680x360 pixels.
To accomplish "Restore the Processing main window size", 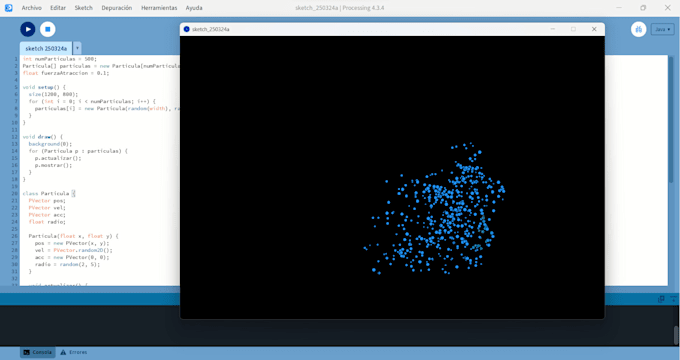I will [x=643, y=8].
